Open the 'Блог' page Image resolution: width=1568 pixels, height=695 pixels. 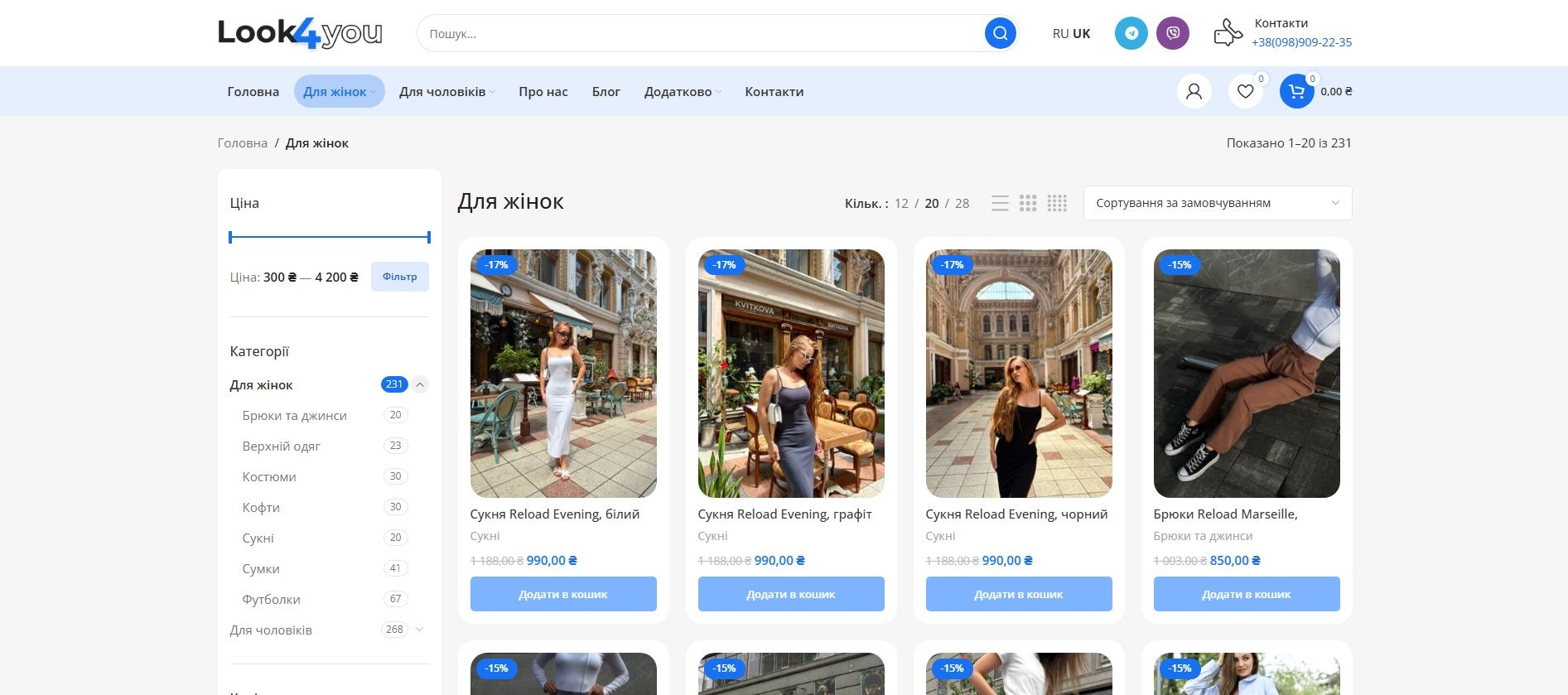point(606,91)
